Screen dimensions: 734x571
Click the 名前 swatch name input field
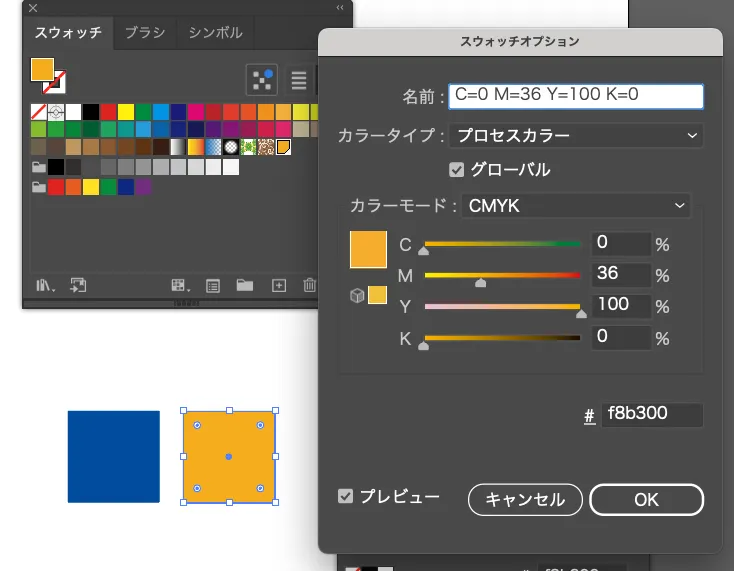pyautogui.click(x=576, y=96)
